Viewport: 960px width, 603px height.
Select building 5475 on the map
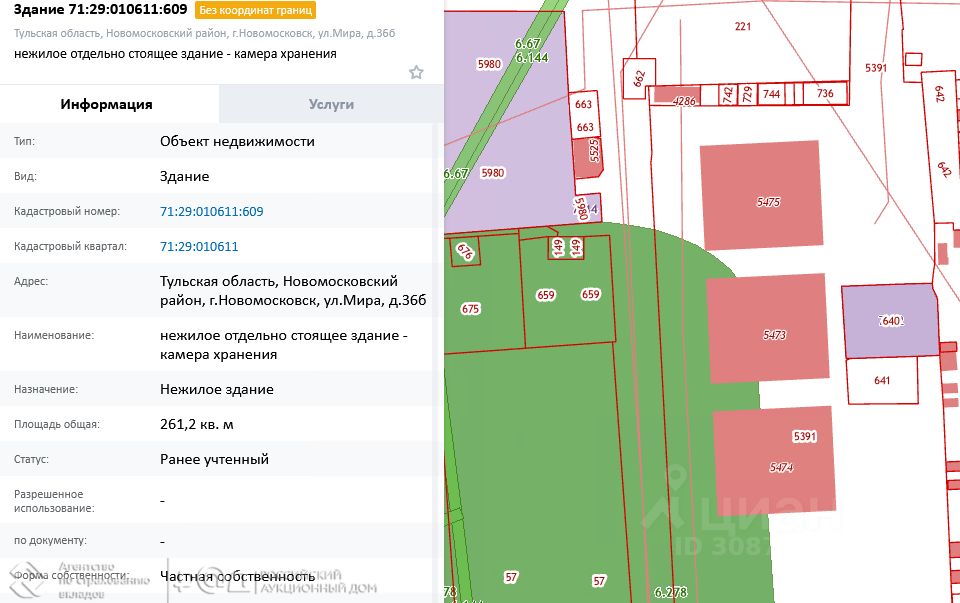pyautogui.click(x=761, y=195)
